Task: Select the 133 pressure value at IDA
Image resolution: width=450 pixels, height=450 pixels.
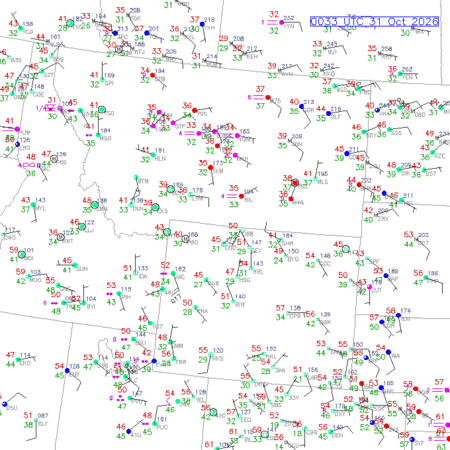Action: point(143,268)
